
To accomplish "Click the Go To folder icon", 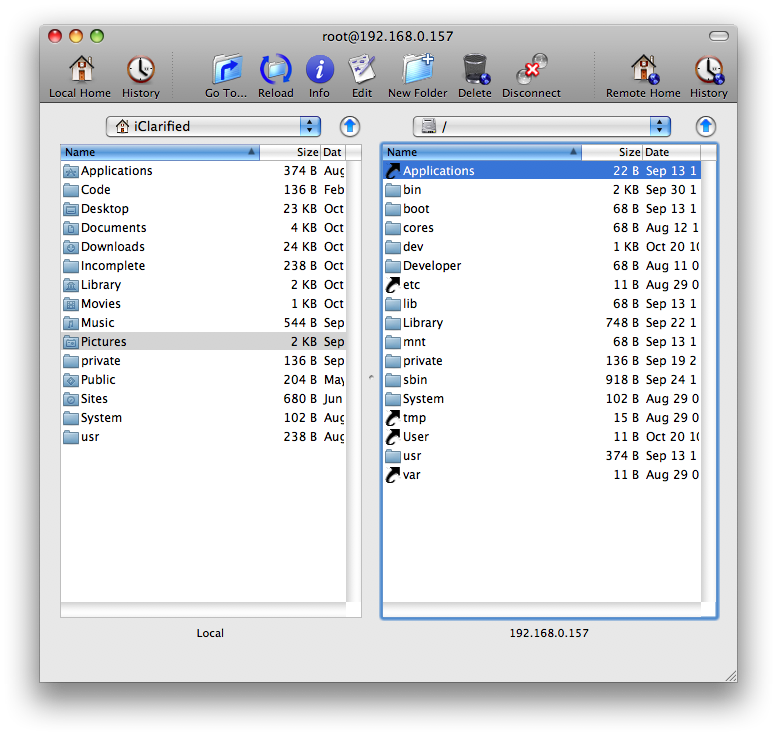I will (x=226, y=70).
